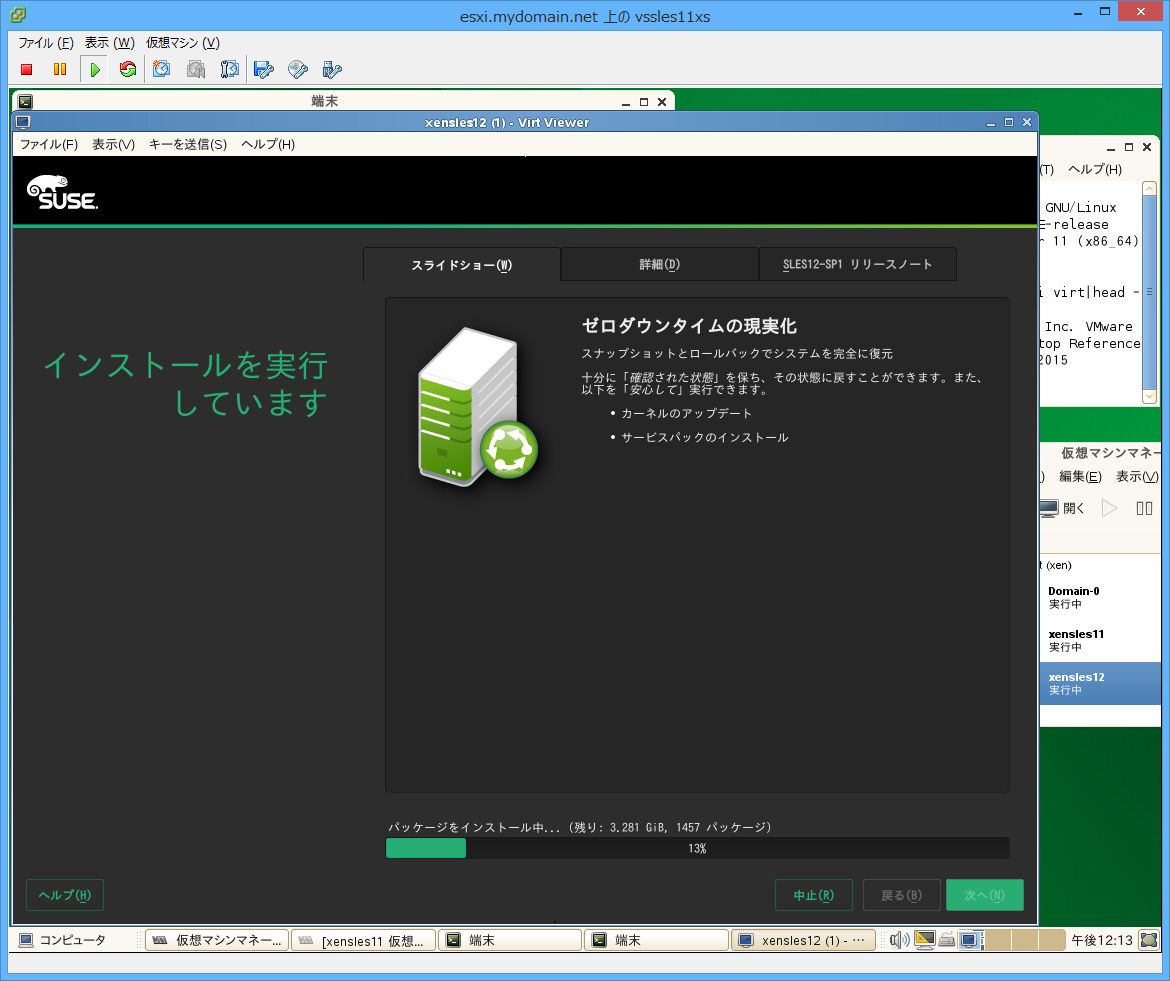The height and width of the screenshot is (981, 1170).
Task: Open 表示(V) menu in virtual machine manager
Action: coord(1137,476)
